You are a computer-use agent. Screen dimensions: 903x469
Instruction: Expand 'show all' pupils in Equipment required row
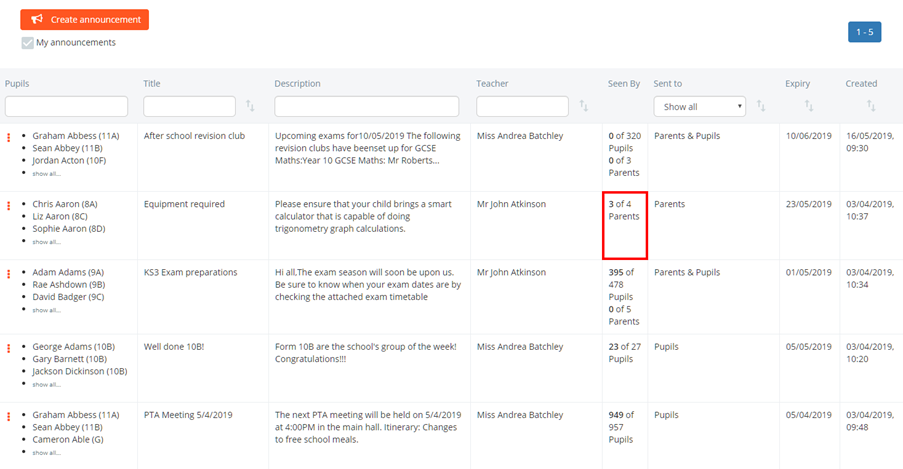[46, 241]
